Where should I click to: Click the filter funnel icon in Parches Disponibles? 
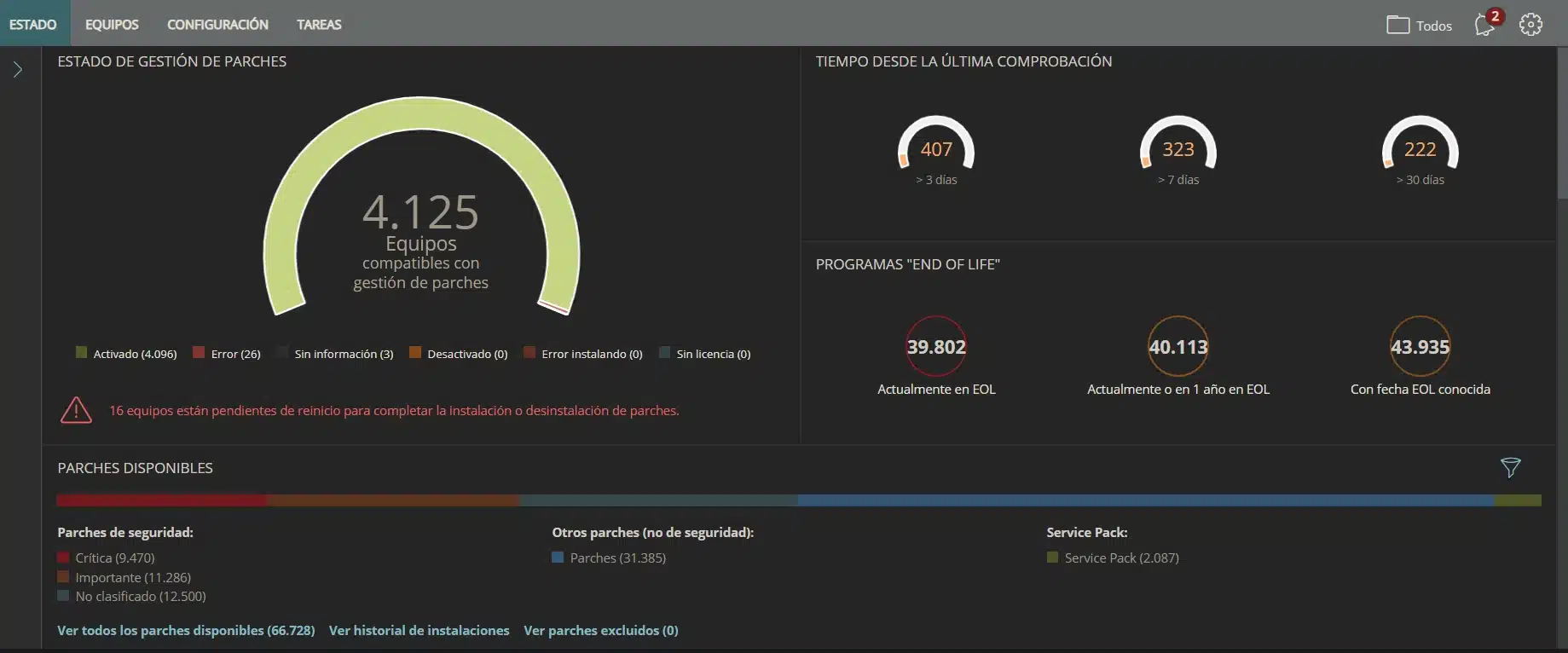(1510, 467)
